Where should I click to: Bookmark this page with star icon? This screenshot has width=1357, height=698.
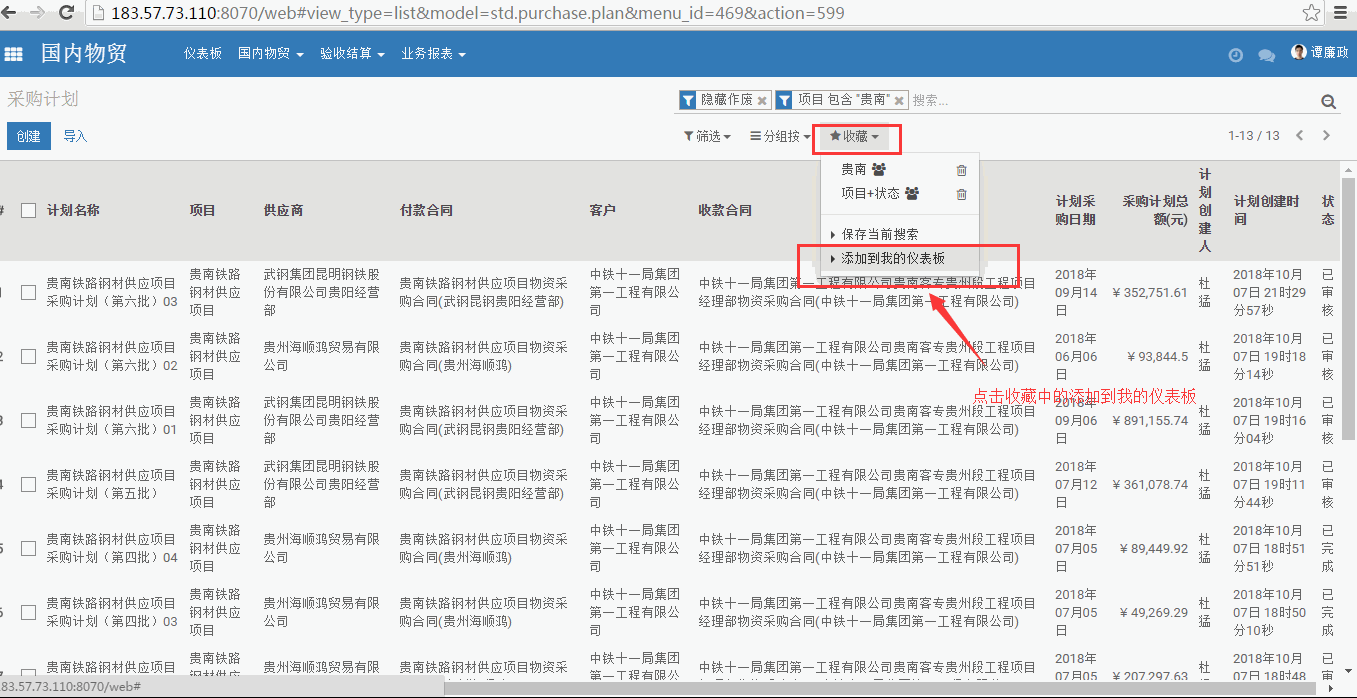[x=1311, y=13]
